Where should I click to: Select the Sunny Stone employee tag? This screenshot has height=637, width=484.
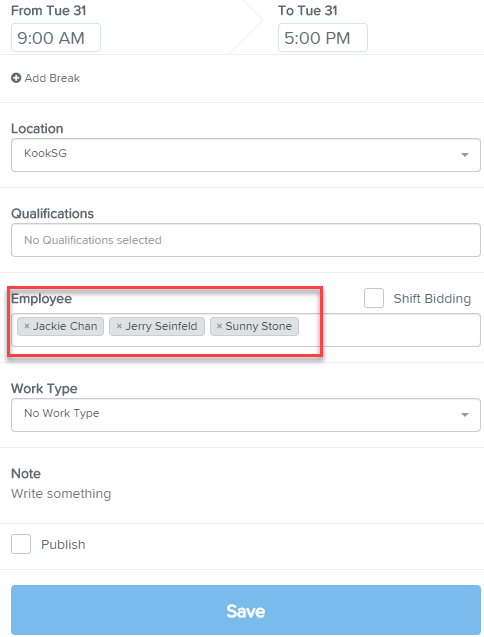(x=254, y=326)
